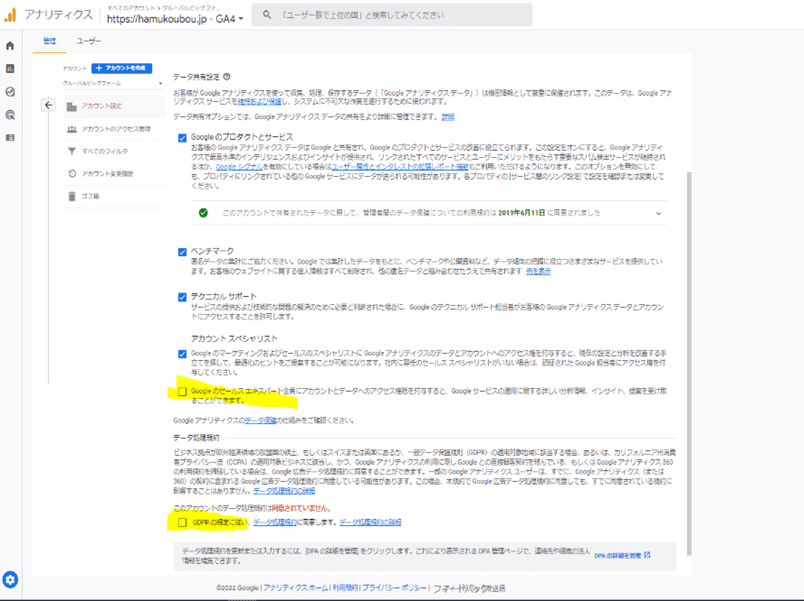Open the Advertising icon in sidebar

click(x=10, y=115)
